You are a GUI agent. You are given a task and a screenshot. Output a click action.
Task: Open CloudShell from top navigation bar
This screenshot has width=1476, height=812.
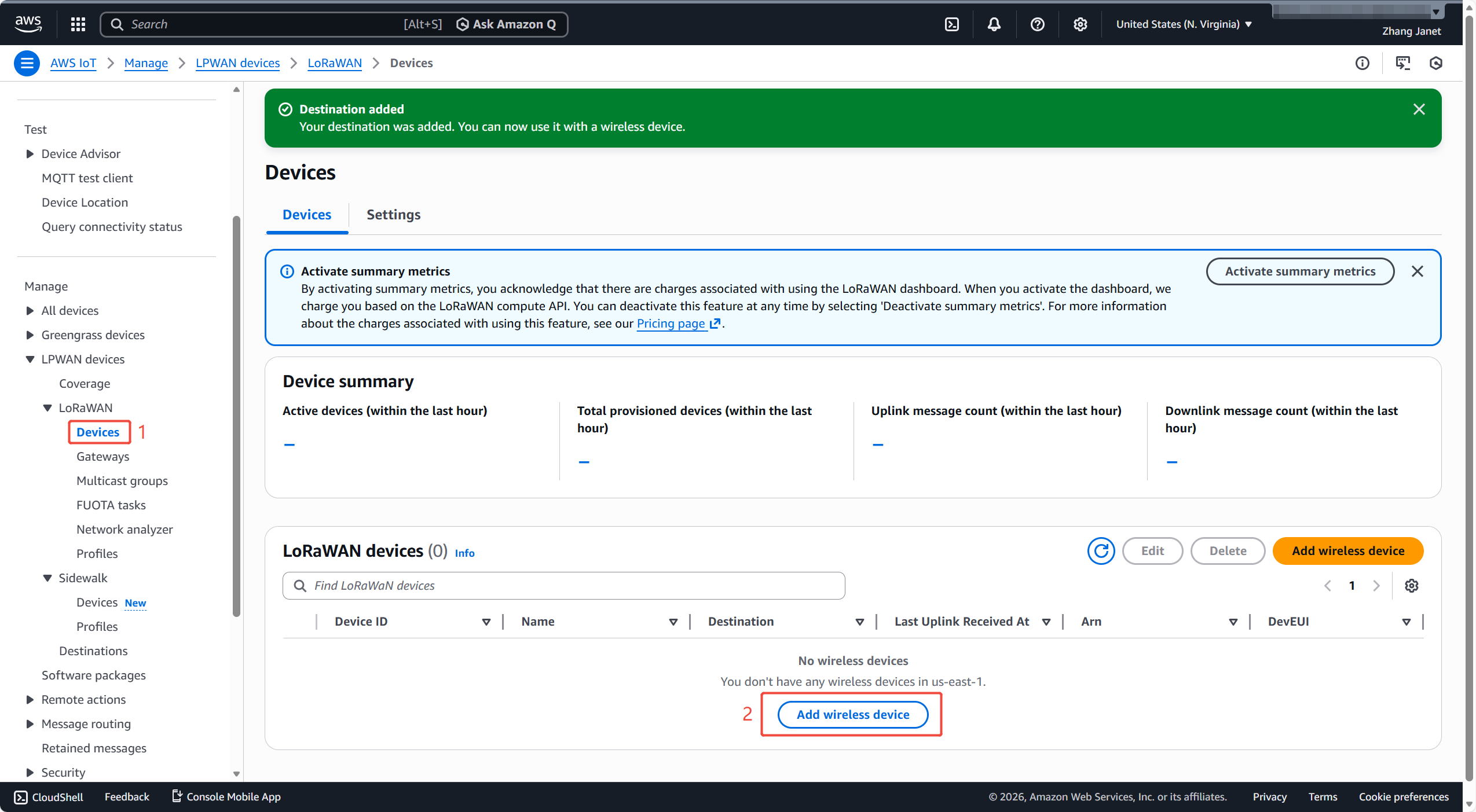coord(952,24)
